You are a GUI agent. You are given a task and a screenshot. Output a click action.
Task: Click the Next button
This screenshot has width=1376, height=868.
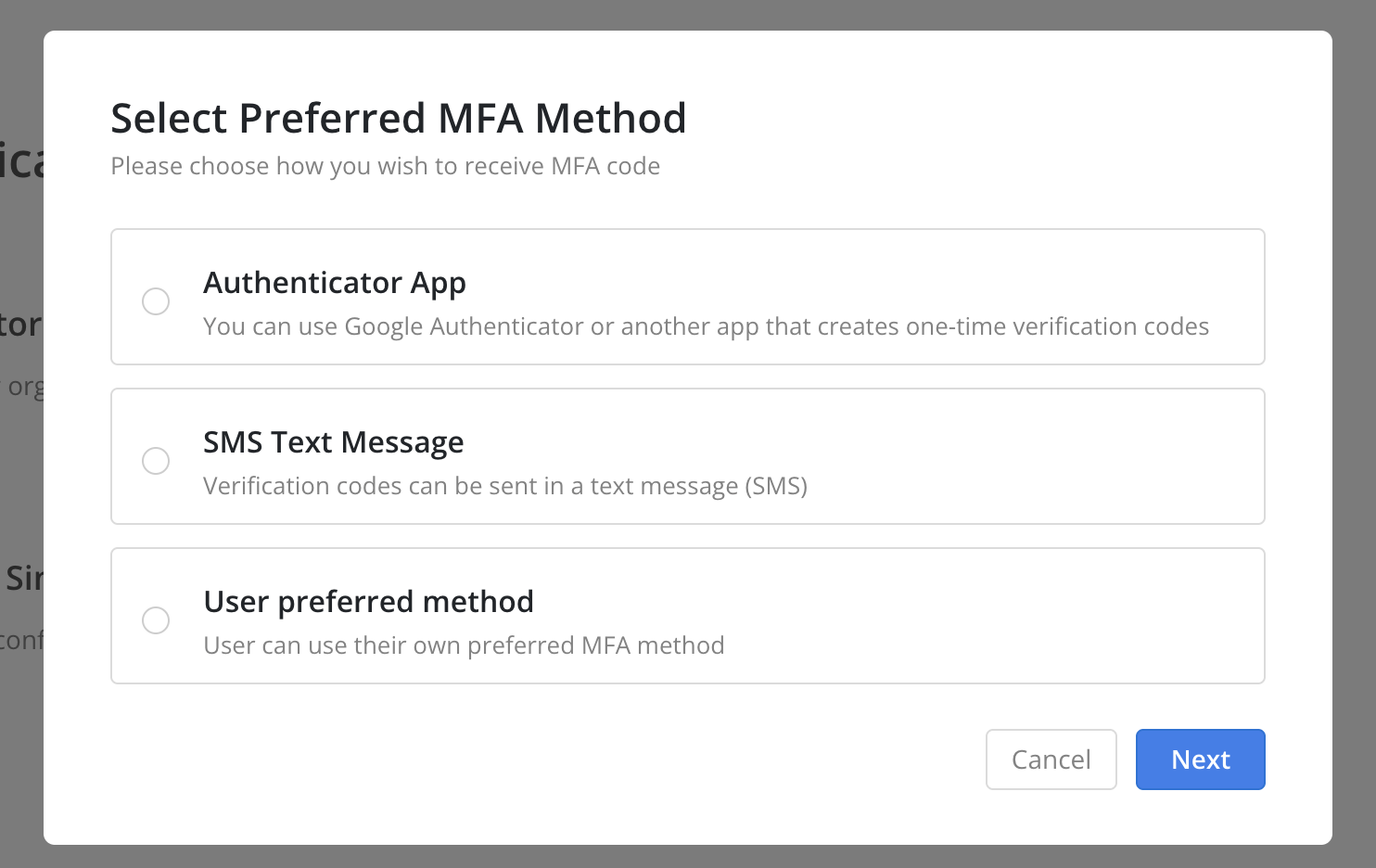pos(1201,759)
